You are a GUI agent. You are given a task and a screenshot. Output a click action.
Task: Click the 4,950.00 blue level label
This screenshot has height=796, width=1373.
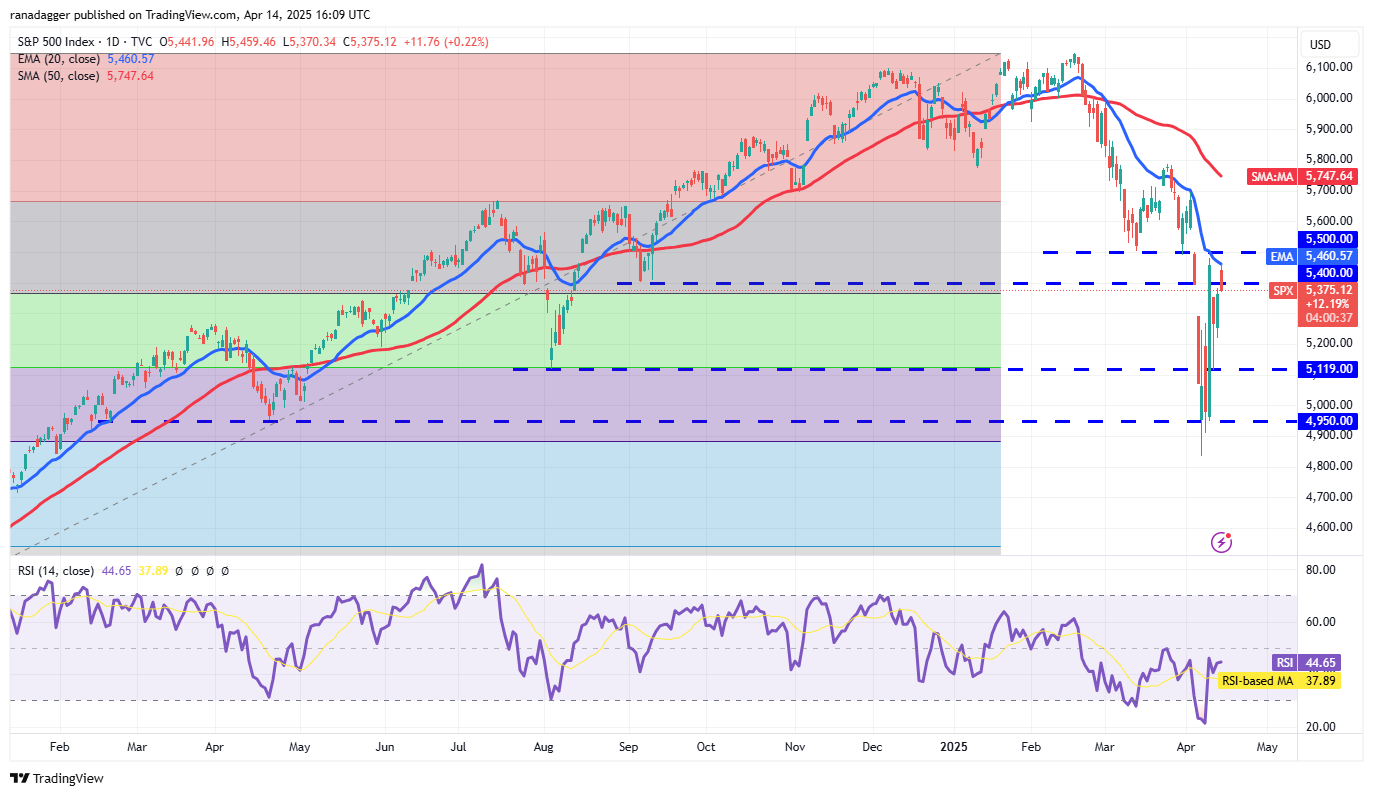tap(1327, 421)
